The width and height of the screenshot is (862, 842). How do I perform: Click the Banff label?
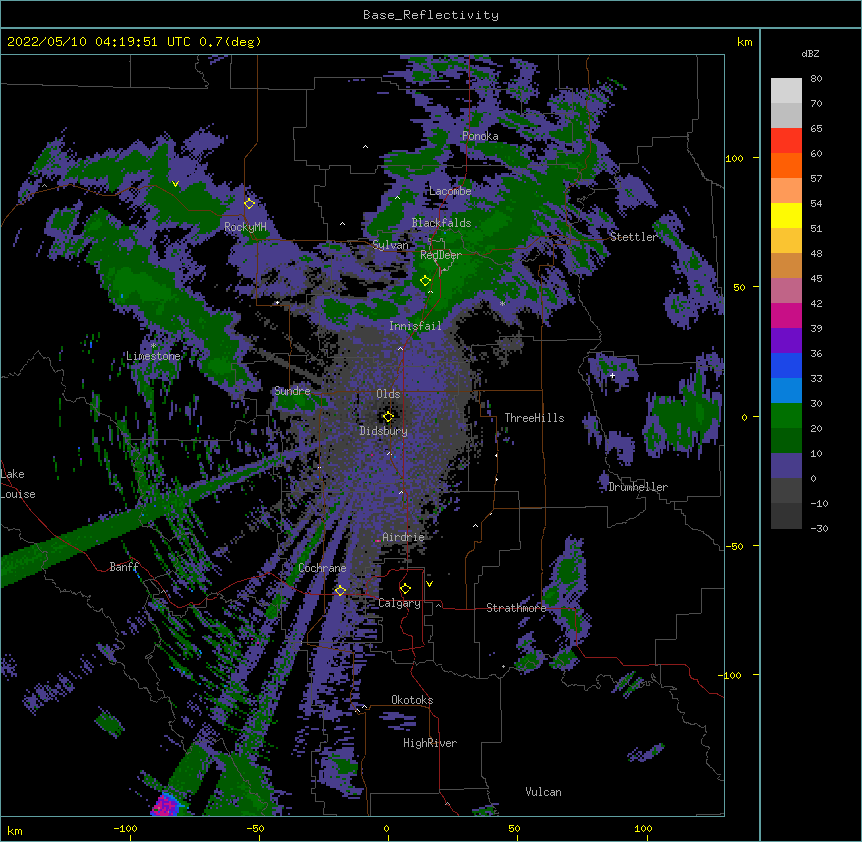click(124, 567)
